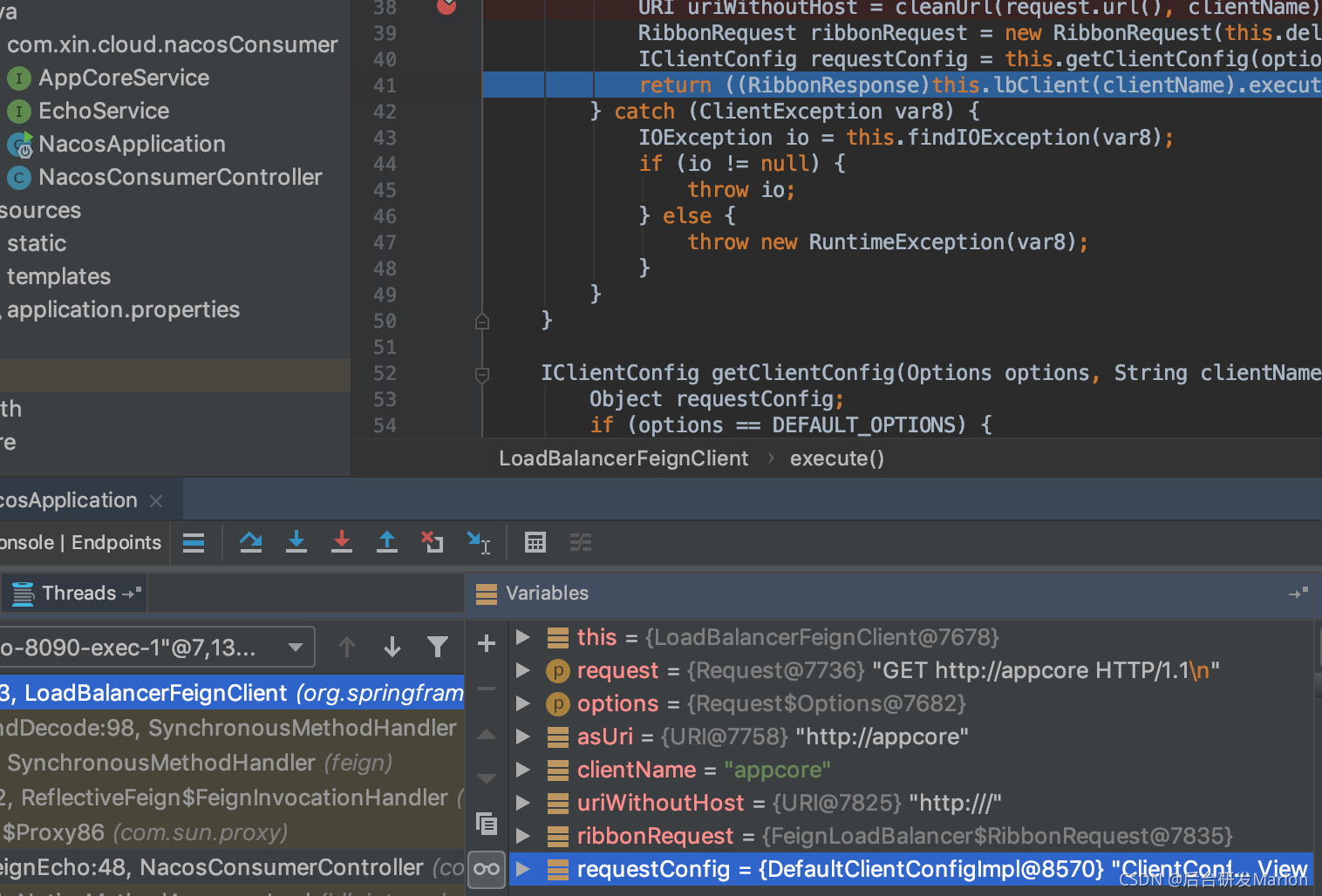1322x896 pixels.
Task: Click the remove watch minus icon
Action: point(487,689)
